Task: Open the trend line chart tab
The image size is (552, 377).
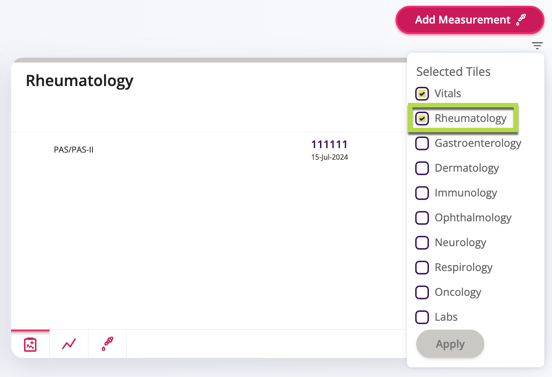Action: point(69,344)
